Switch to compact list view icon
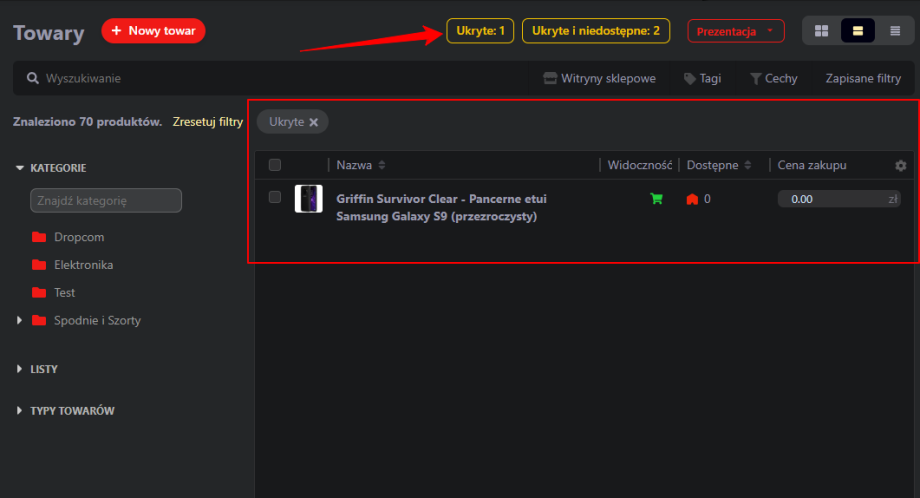Viewport: 920px width, 498px height. (x=895, y=31)
